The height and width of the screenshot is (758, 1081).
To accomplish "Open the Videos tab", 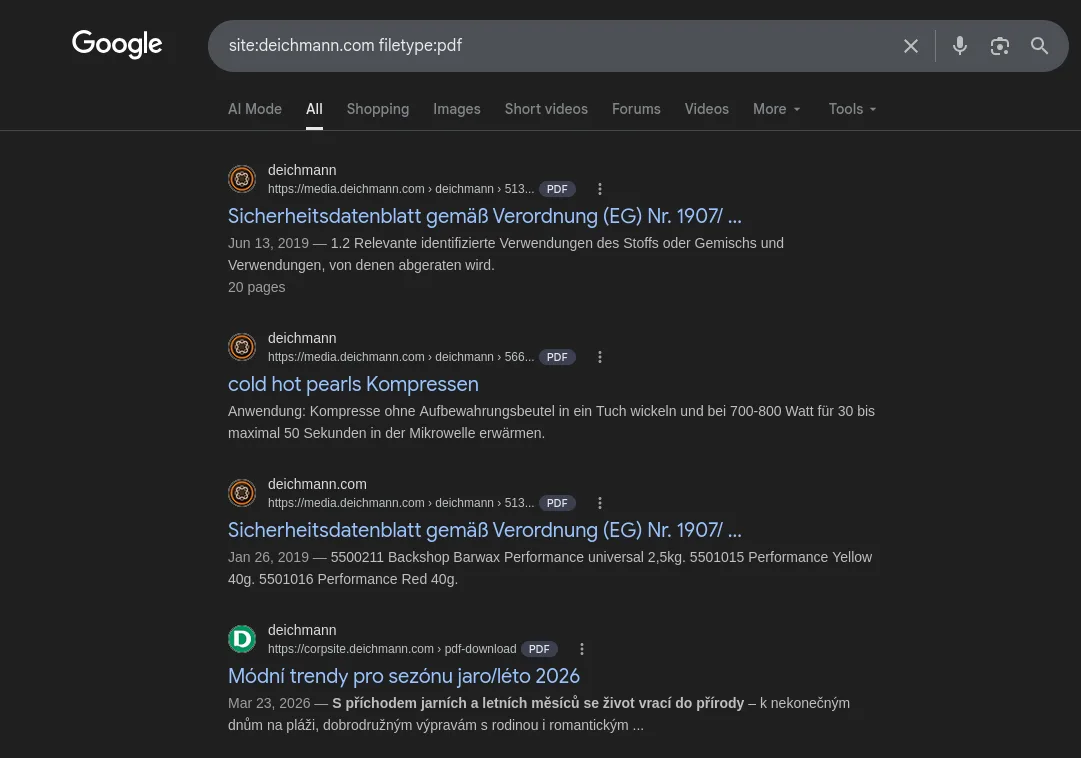I will 707,109.
